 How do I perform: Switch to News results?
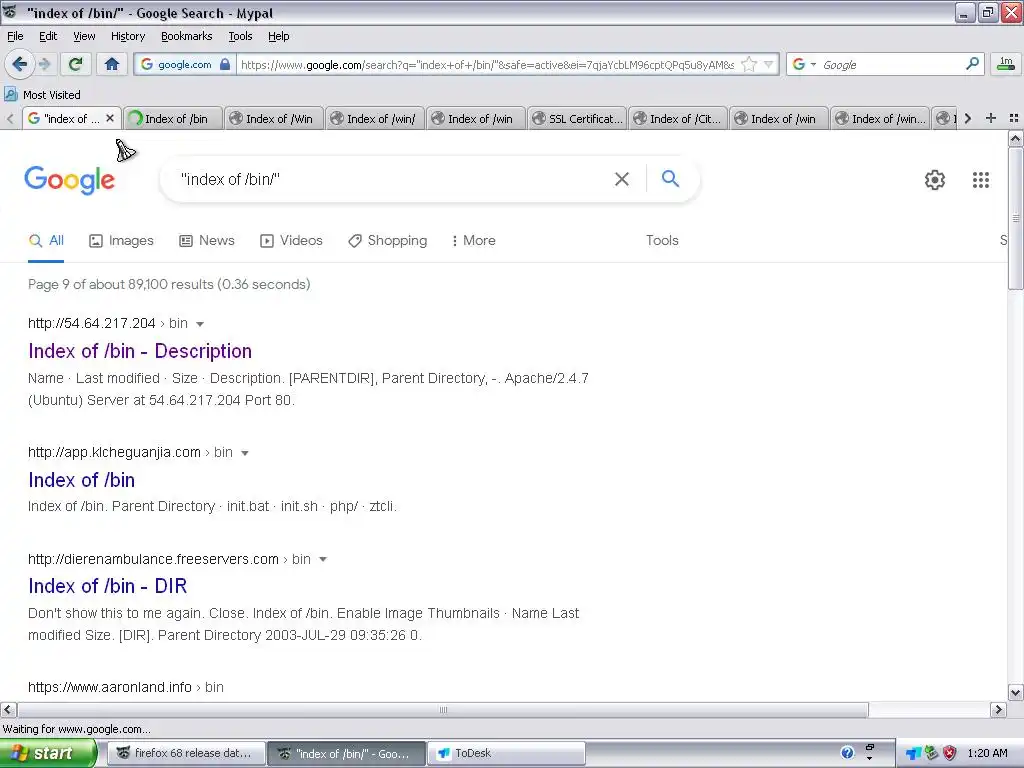[x=207, y=240]
